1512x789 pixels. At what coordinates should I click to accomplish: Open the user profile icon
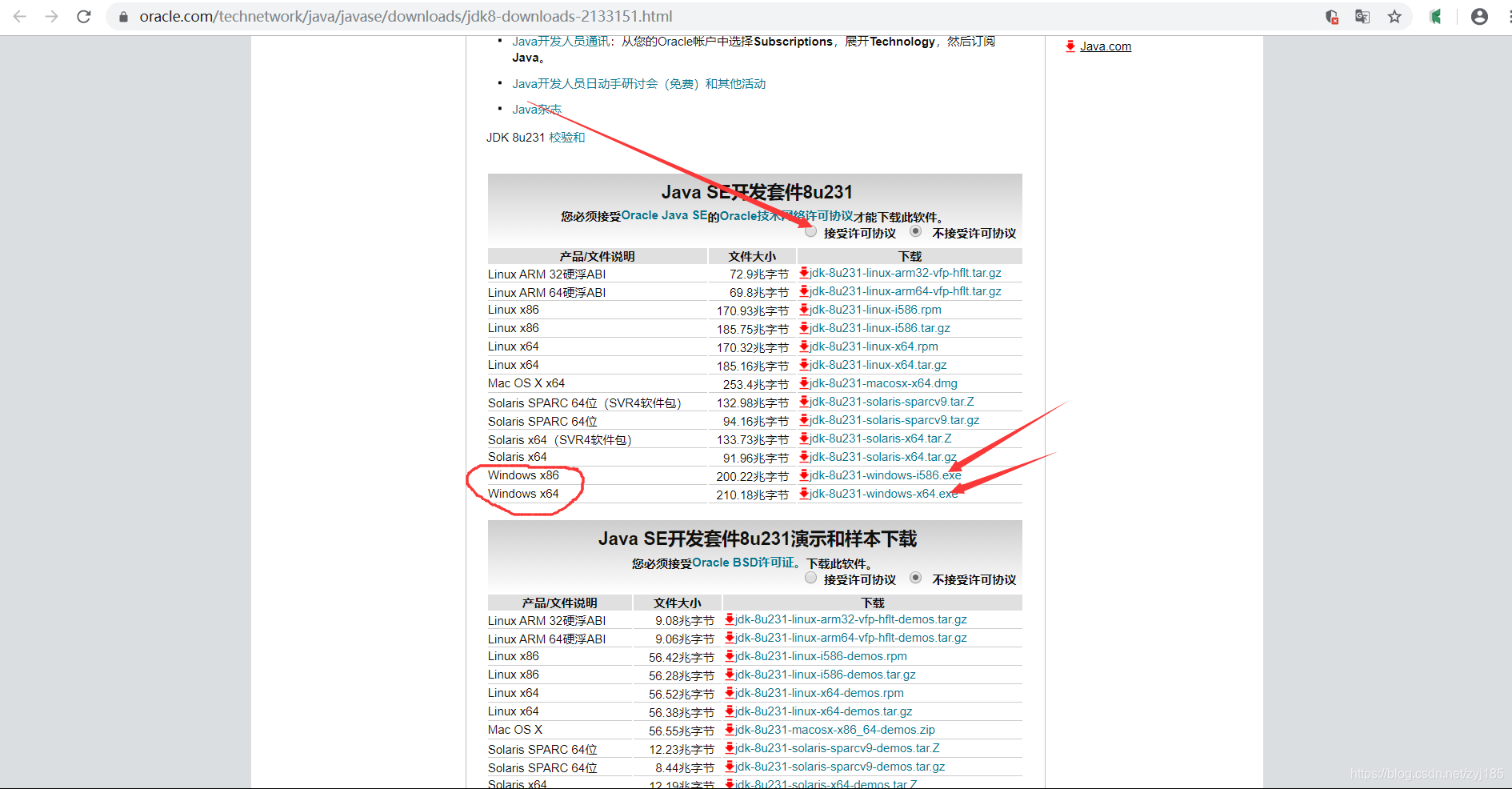[x=1479, y=16]
